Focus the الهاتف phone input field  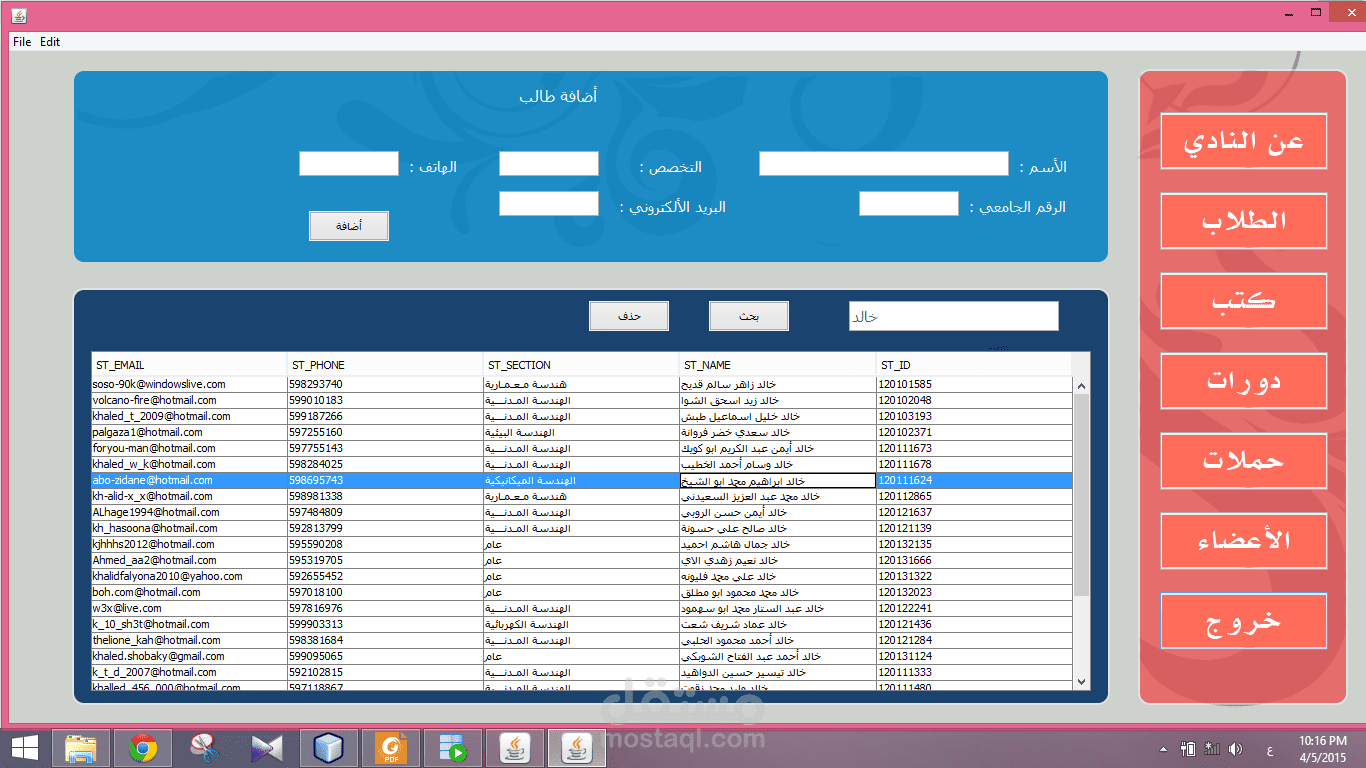pos(349,164)
